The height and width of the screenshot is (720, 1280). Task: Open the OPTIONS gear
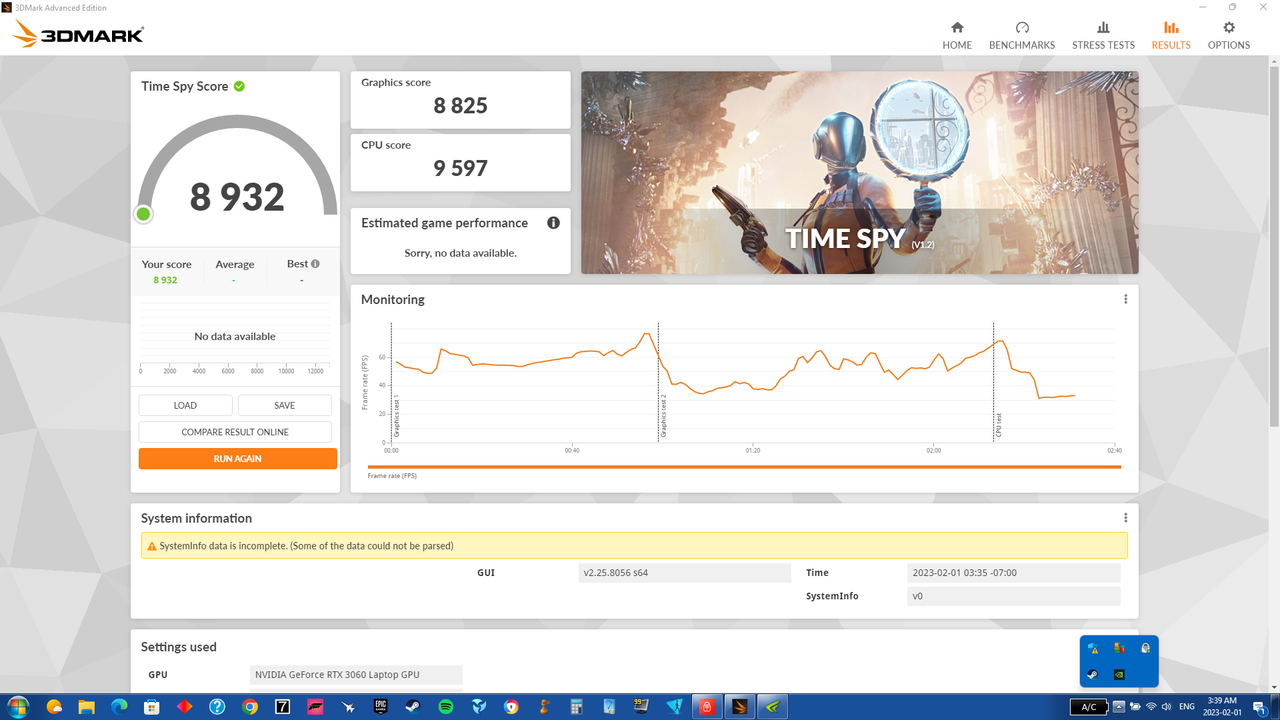(x=1228, y=33)
